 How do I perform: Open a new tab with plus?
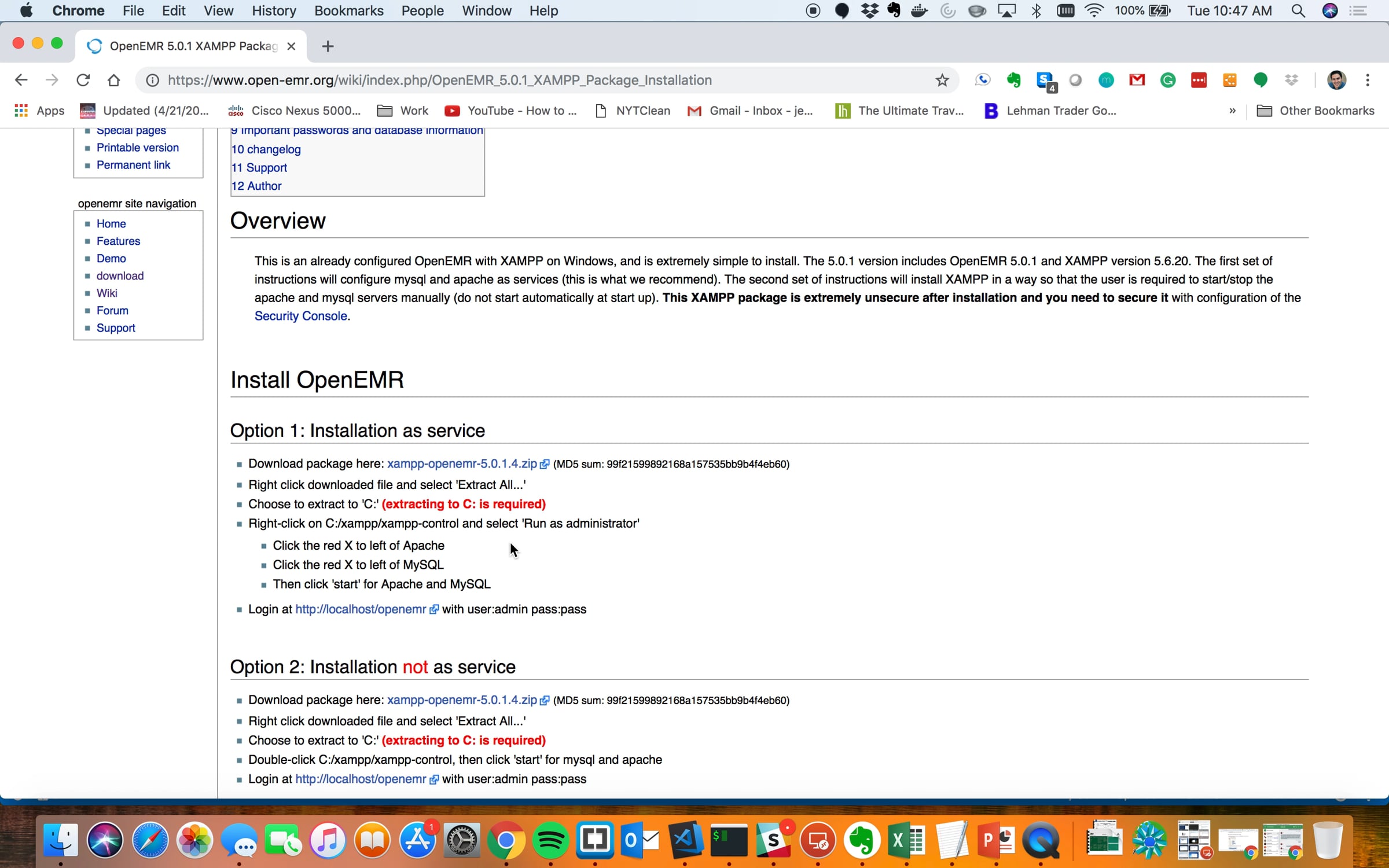[328, 46]
